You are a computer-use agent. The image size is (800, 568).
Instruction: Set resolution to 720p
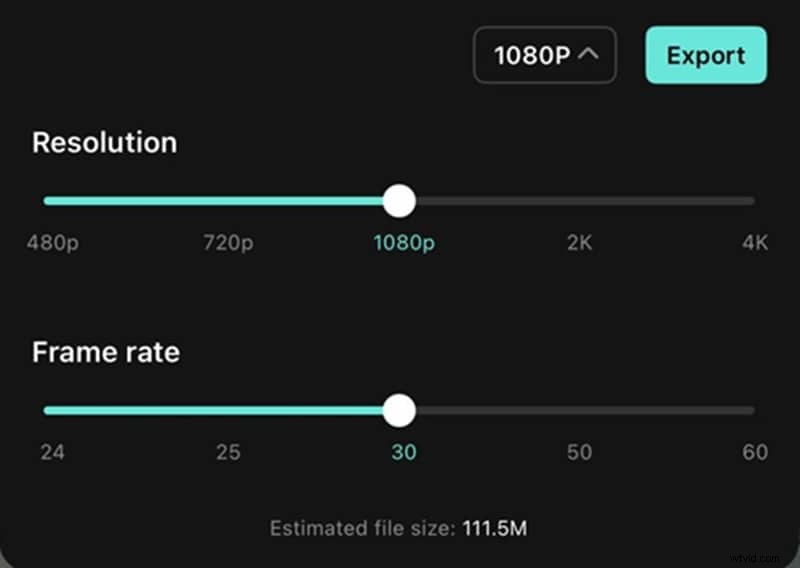tap(228, 243)
